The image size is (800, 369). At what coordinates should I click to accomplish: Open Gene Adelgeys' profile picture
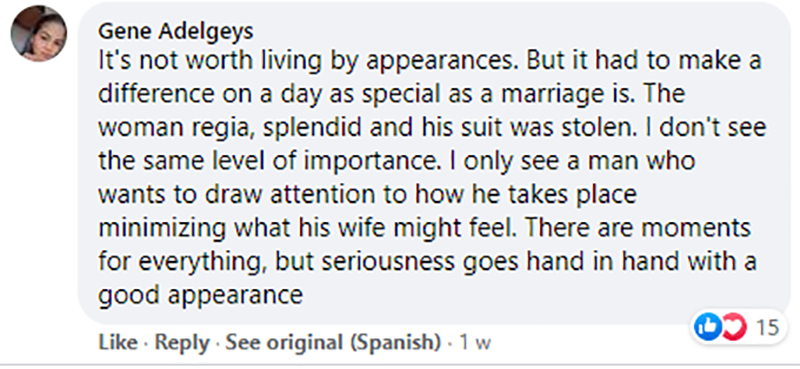click(x=39, y=34)
